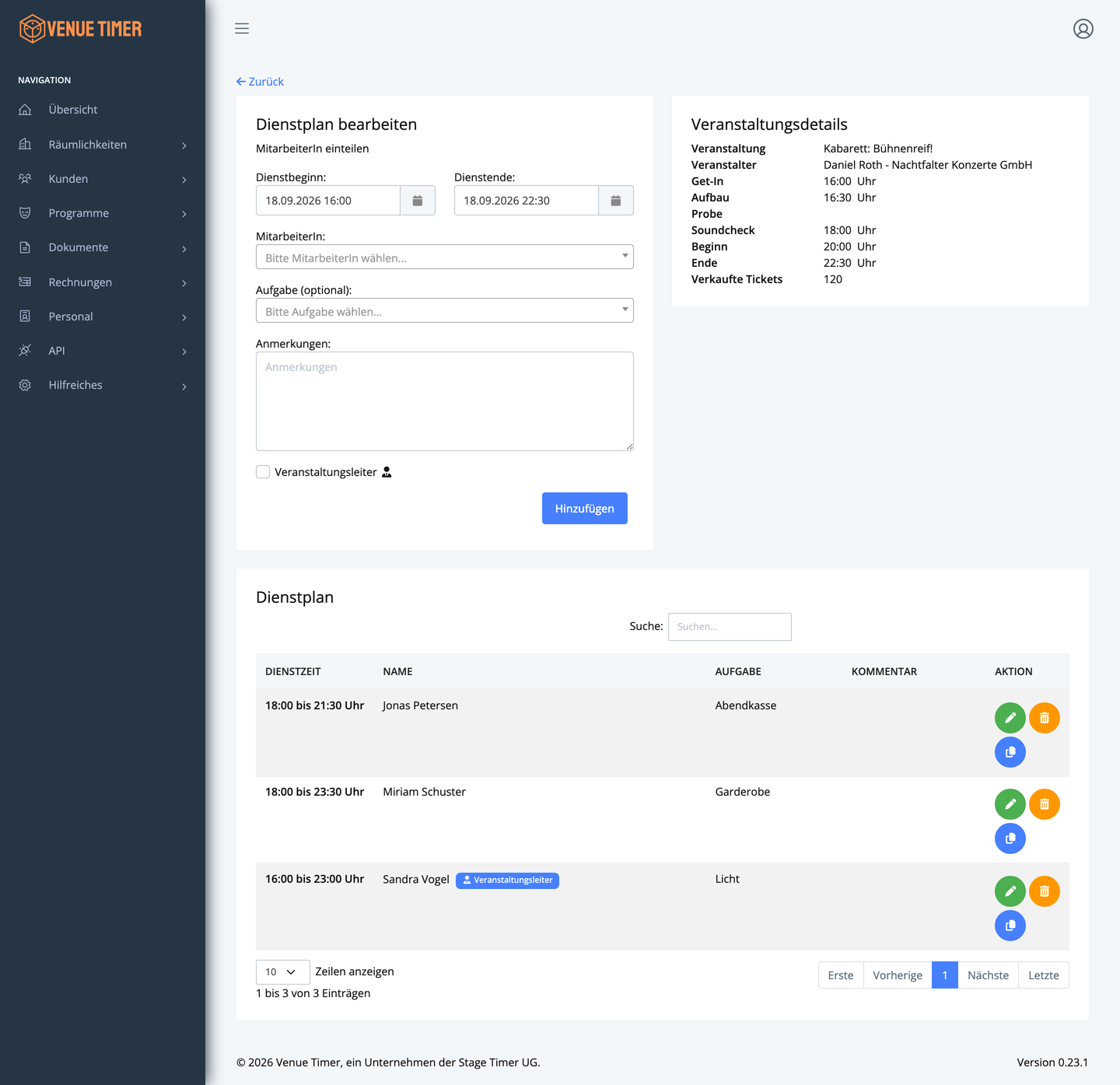Screen dimensions: 1120x1085
Task: Click the Veranstaltungsleiter badge next to Sandra Vogel
Action: tap(507, 880)
